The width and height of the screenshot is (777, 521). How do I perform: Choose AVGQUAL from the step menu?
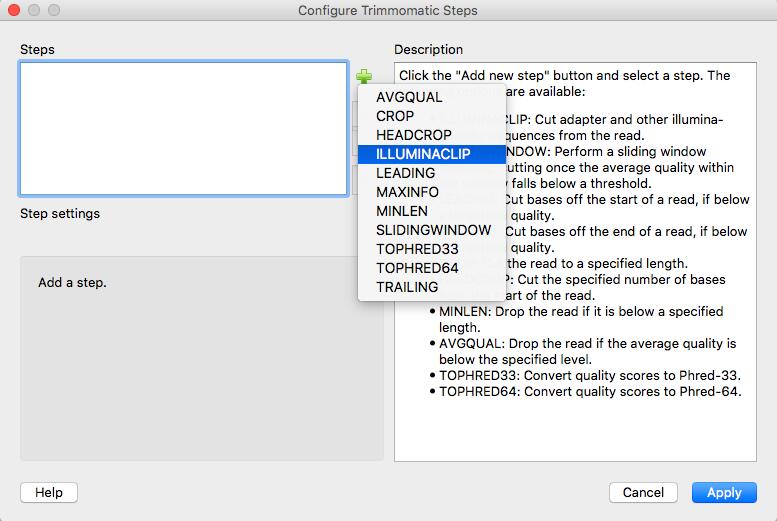[432, 97]
